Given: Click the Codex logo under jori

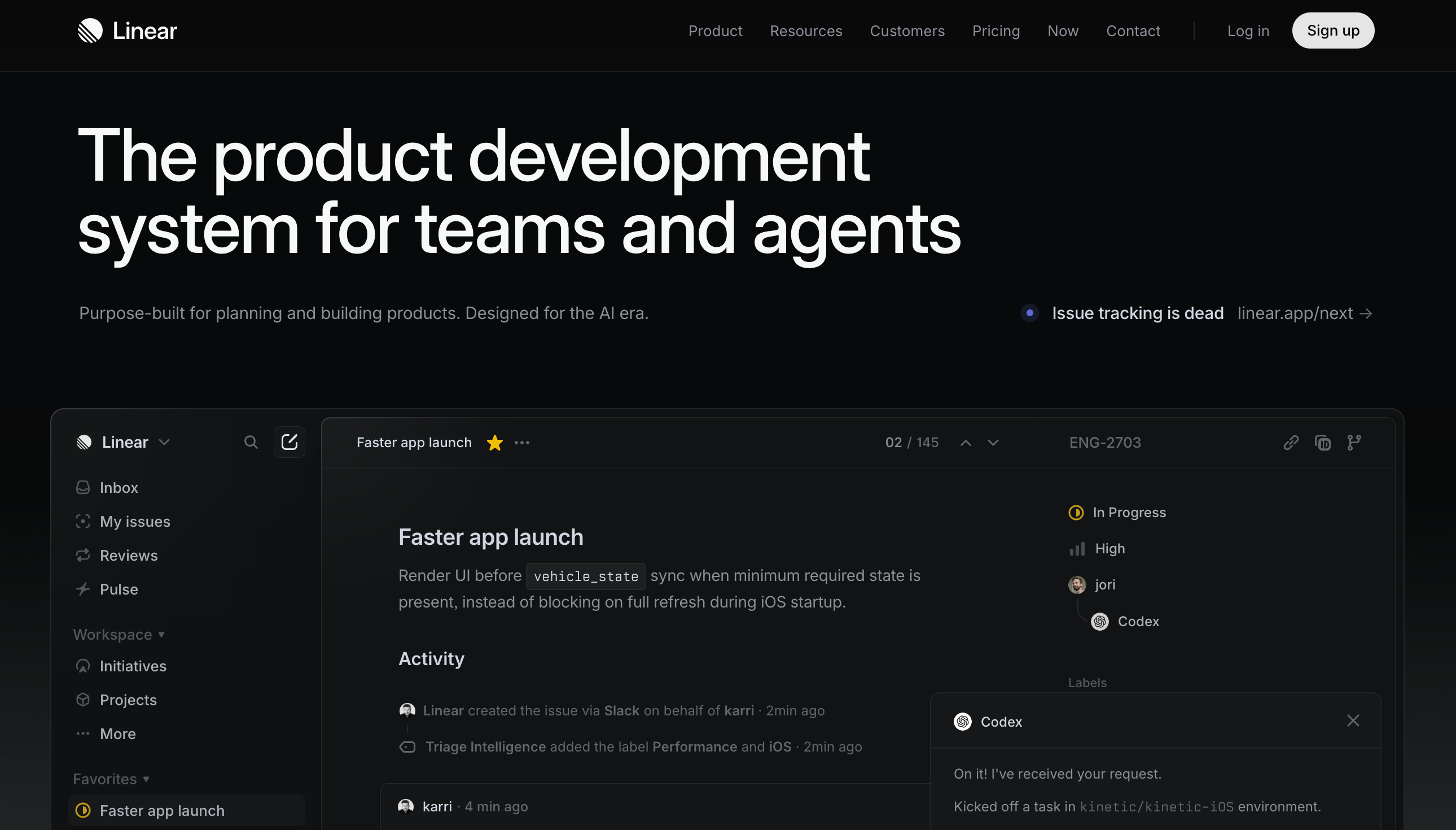Looking at the screenshot, I should pyautogui.click(x=1099, y=621).
